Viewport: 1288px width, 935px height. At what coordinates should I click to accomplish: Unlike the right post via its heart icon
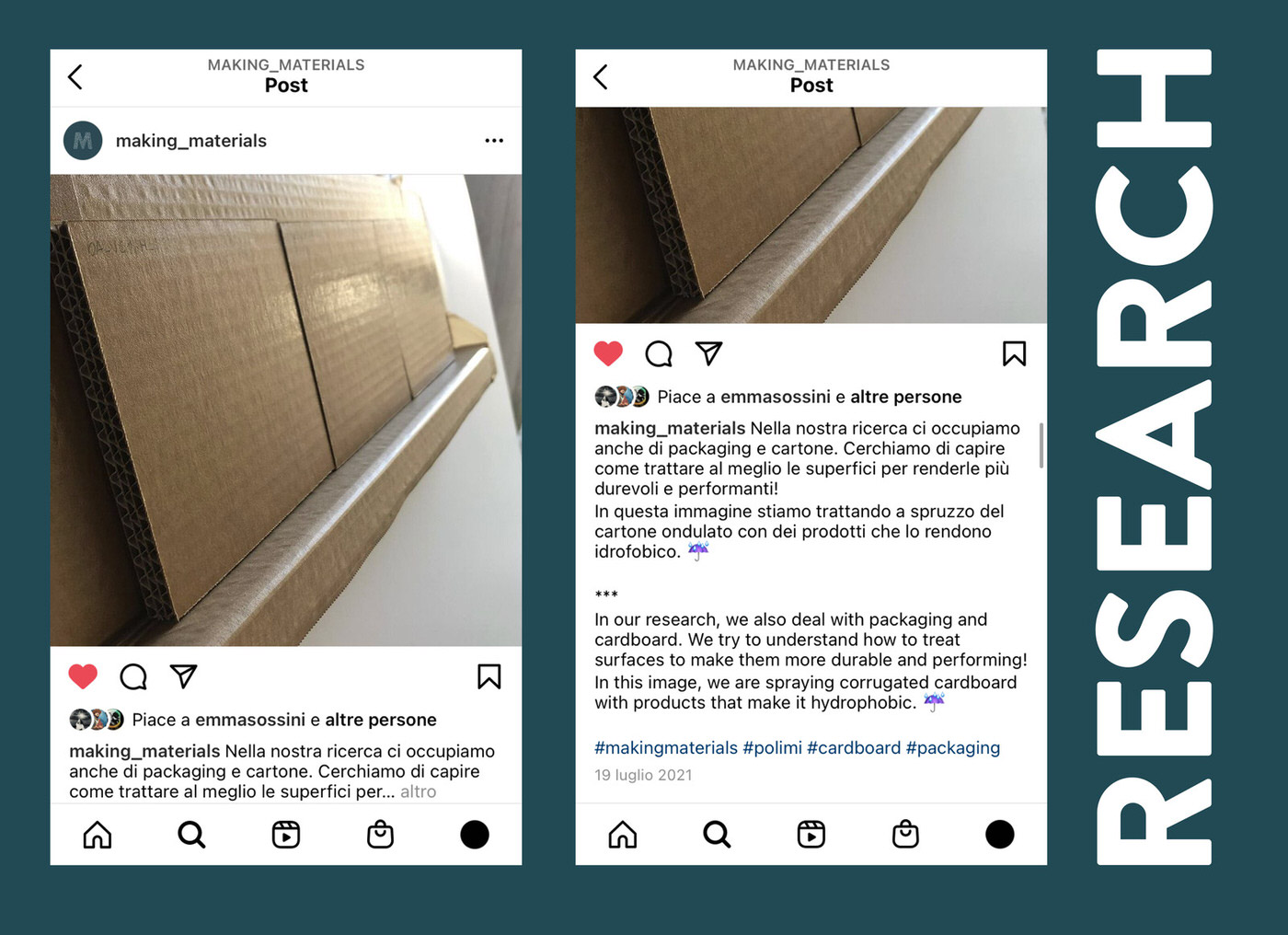pos(608,353)
